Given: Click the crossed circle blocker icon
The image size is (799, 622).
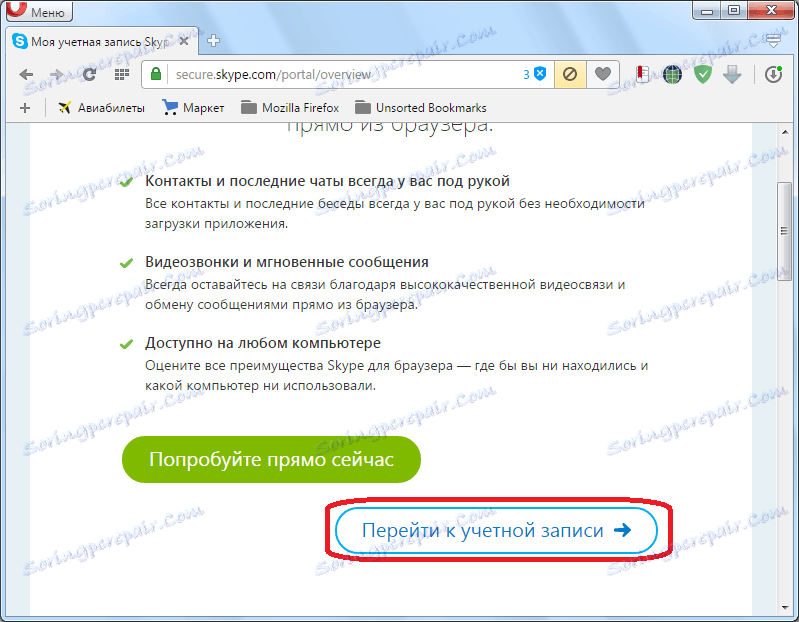Looking at the screenshot, I should point(570,74).
